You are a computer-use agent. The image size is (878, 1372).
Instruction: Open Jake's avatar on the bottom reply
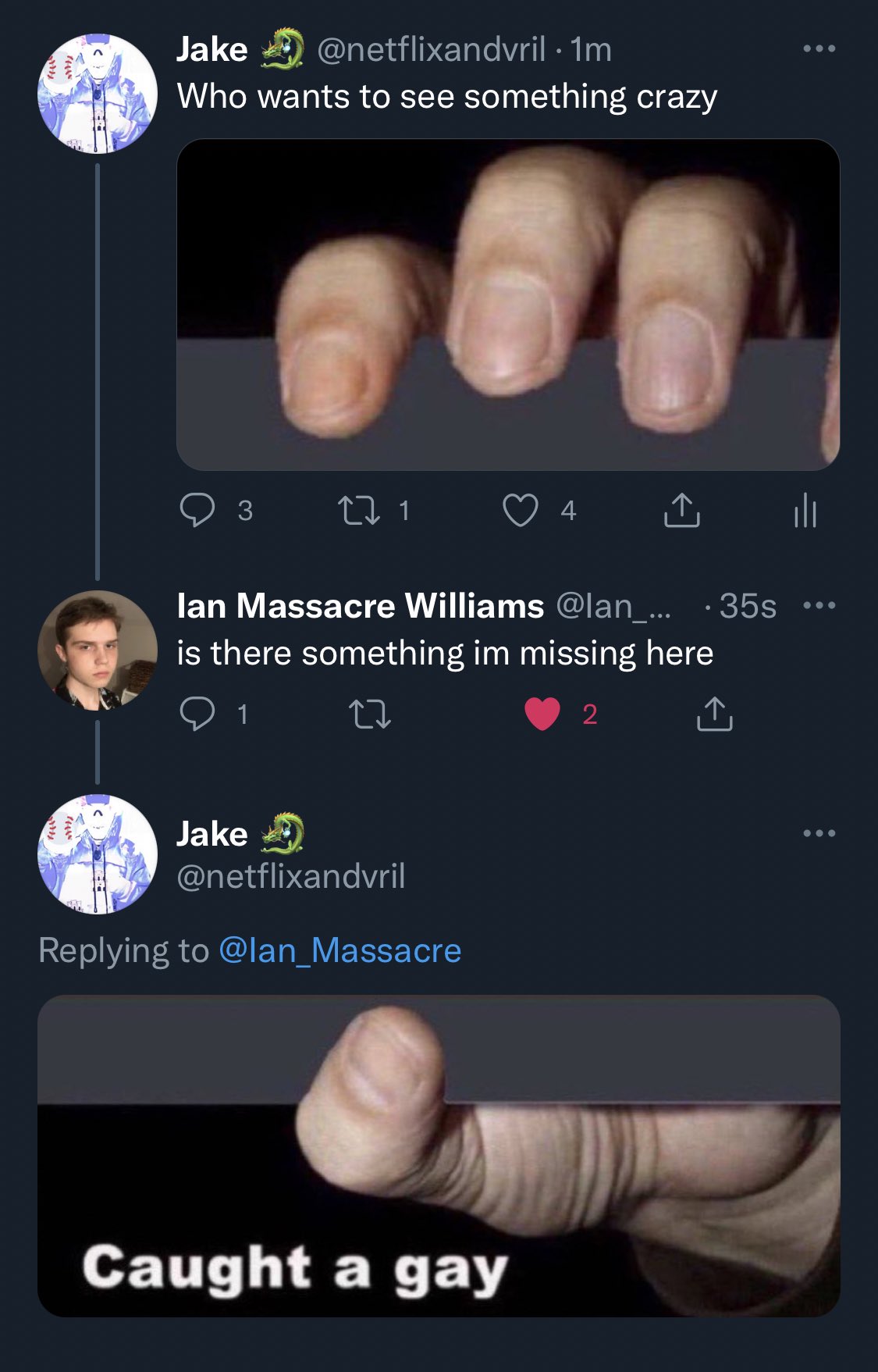98,854
